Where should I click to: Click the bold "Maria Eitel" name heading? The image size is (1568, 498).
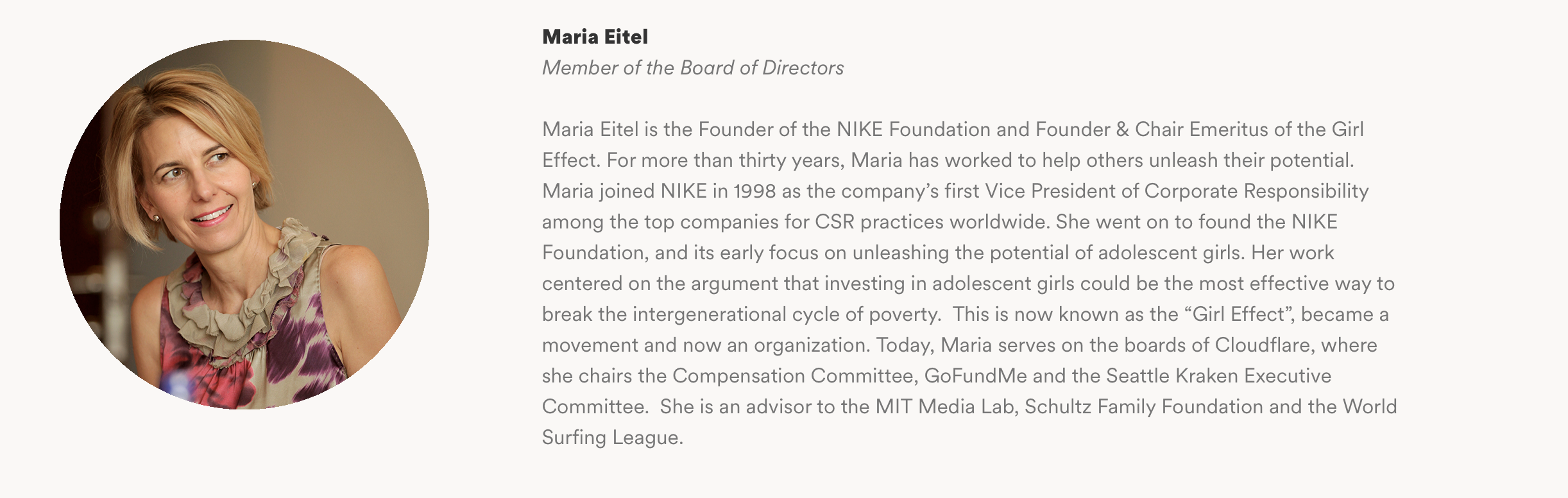click(x=595, y=37)
